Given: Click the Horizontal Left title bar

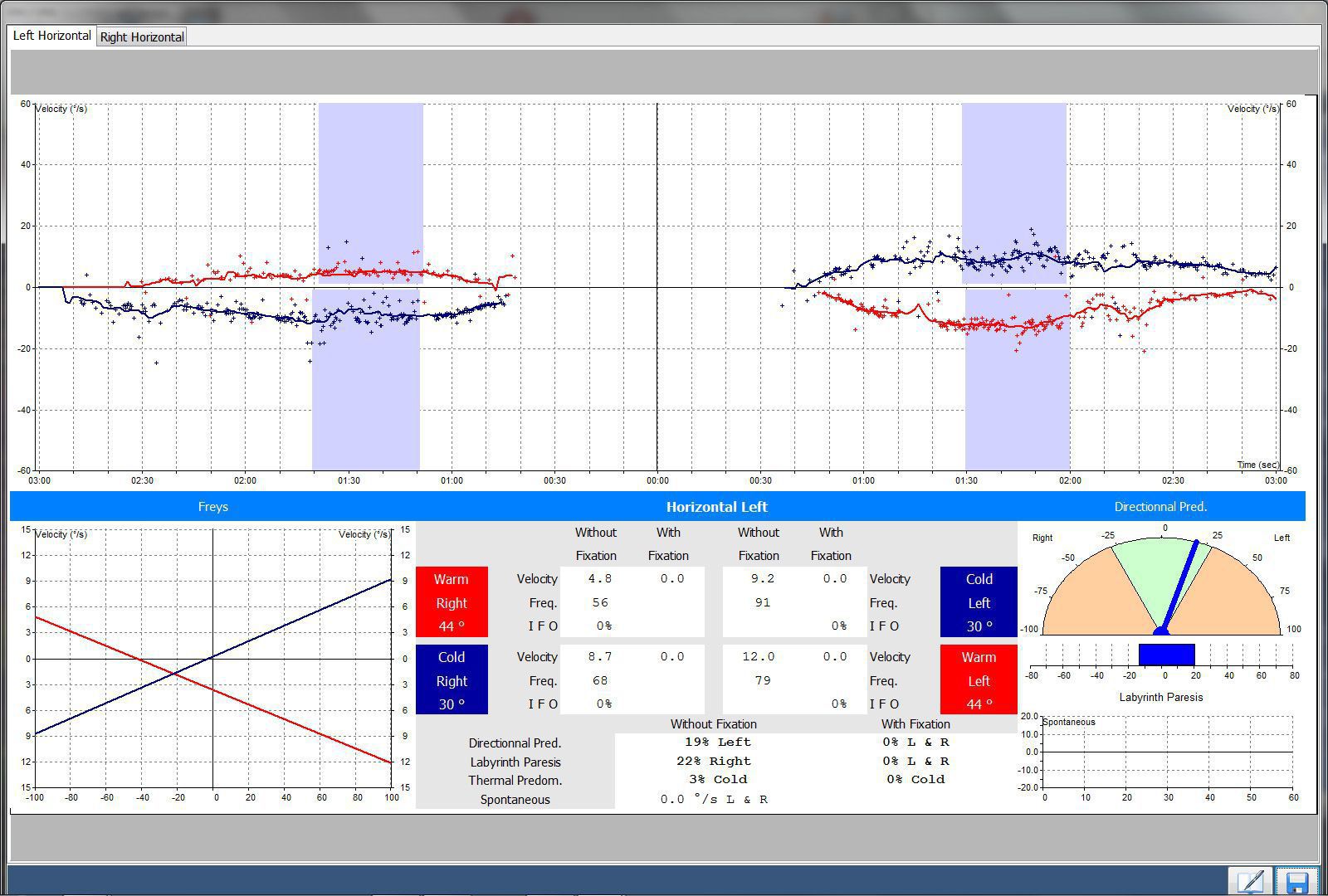Looking at the screenshot, I should point(716,506).
